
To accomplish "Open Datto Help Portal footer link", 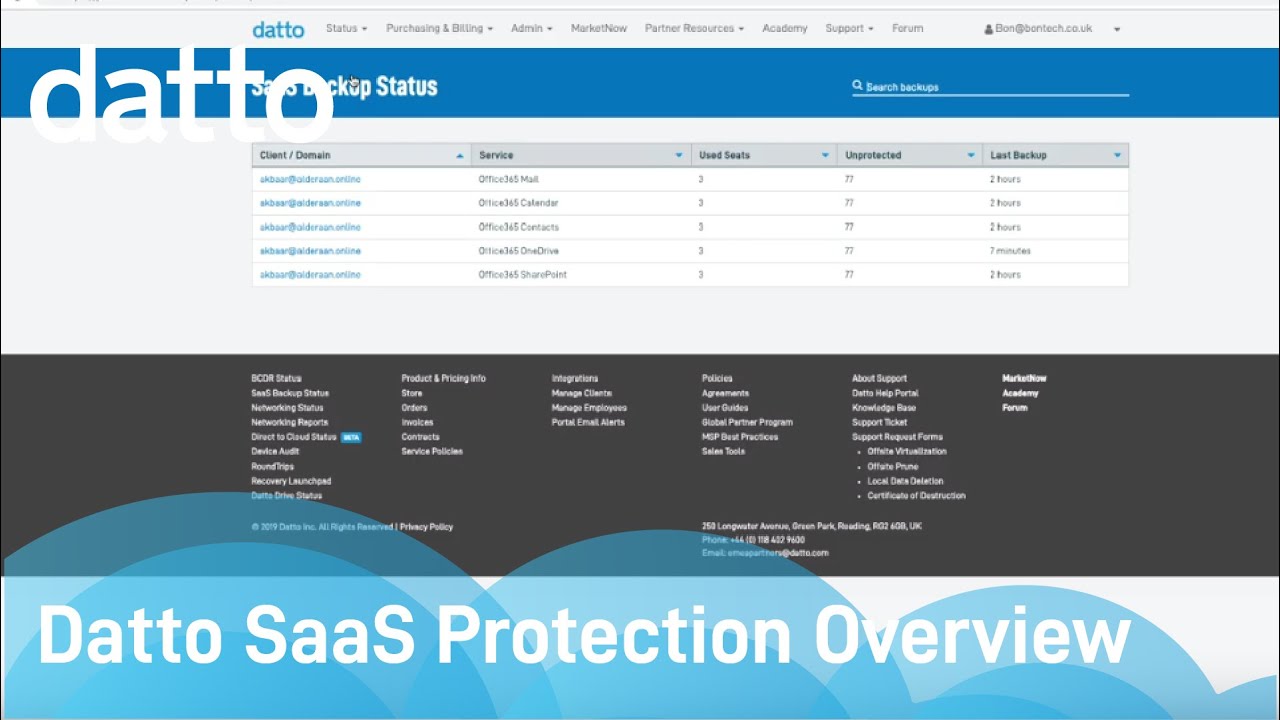I will point(885,393).
